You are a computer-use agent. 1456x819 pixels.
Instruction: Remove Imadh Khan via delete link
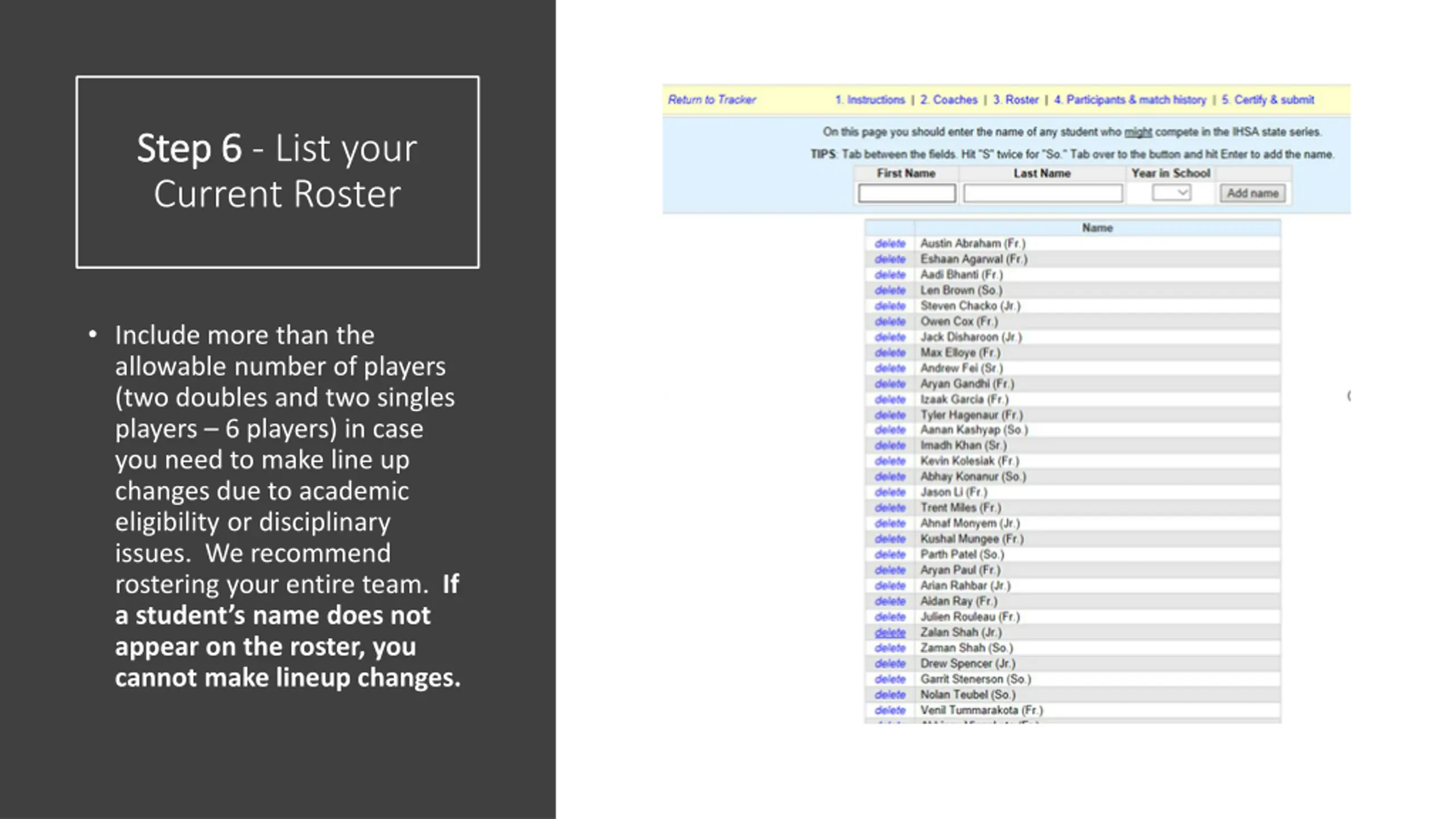click(x=890, y=445)
